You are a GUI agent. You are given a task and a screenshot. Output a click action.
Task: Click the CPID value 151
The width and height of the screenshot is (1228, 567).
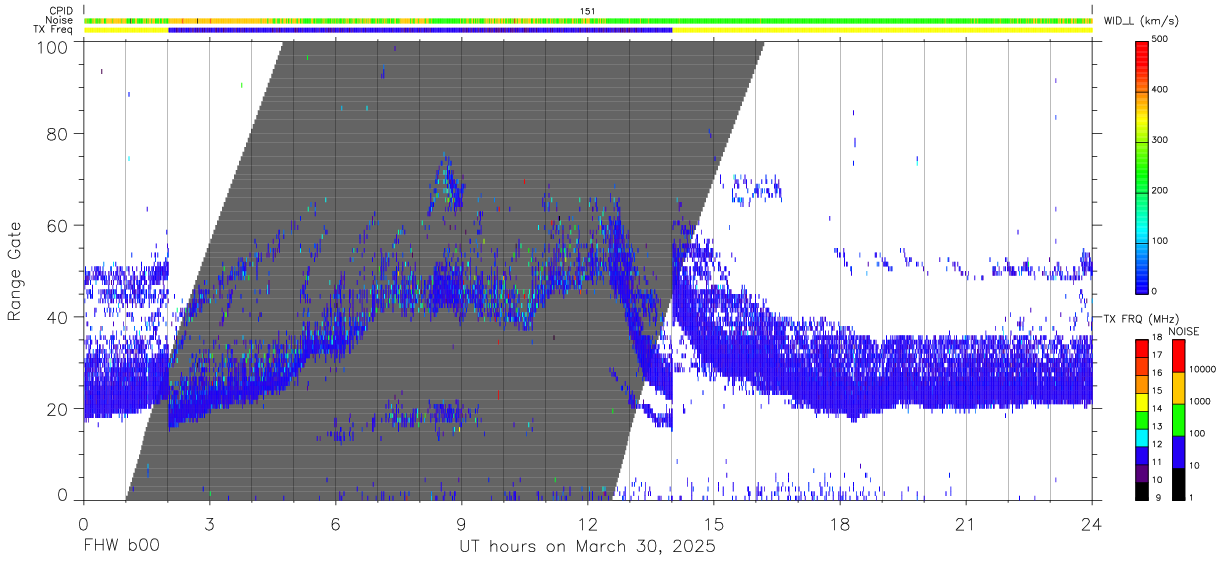(588, 11)
